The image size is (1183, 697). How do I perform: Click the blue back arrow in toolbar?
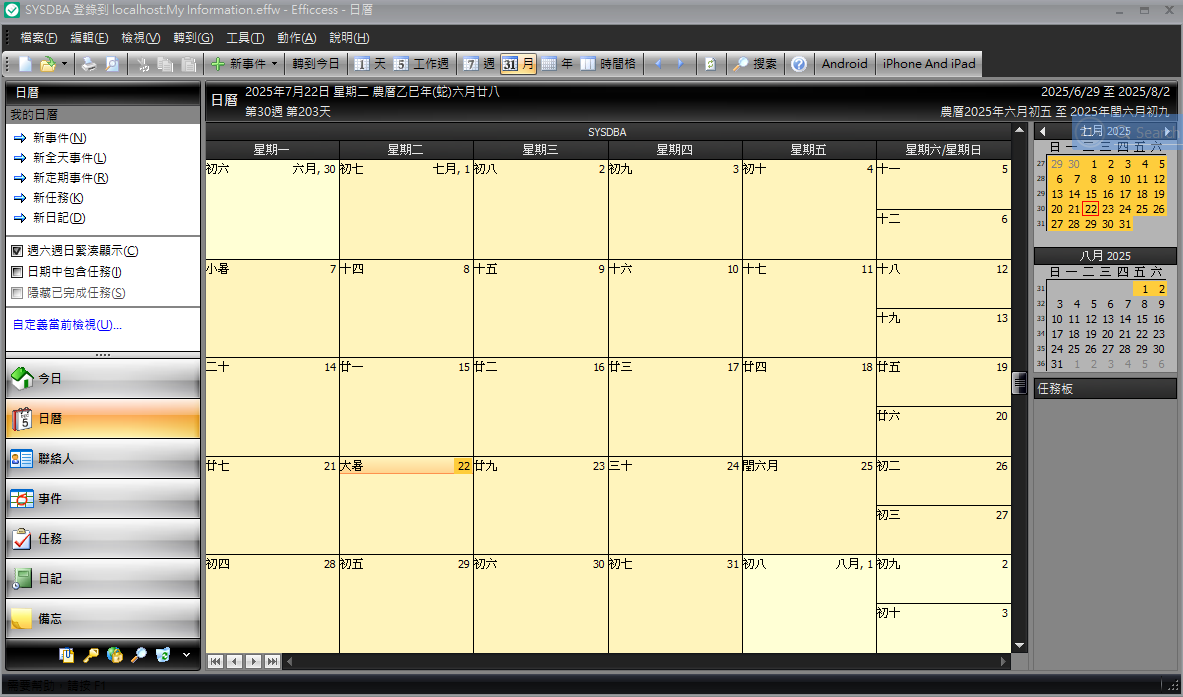click(659, 64)
